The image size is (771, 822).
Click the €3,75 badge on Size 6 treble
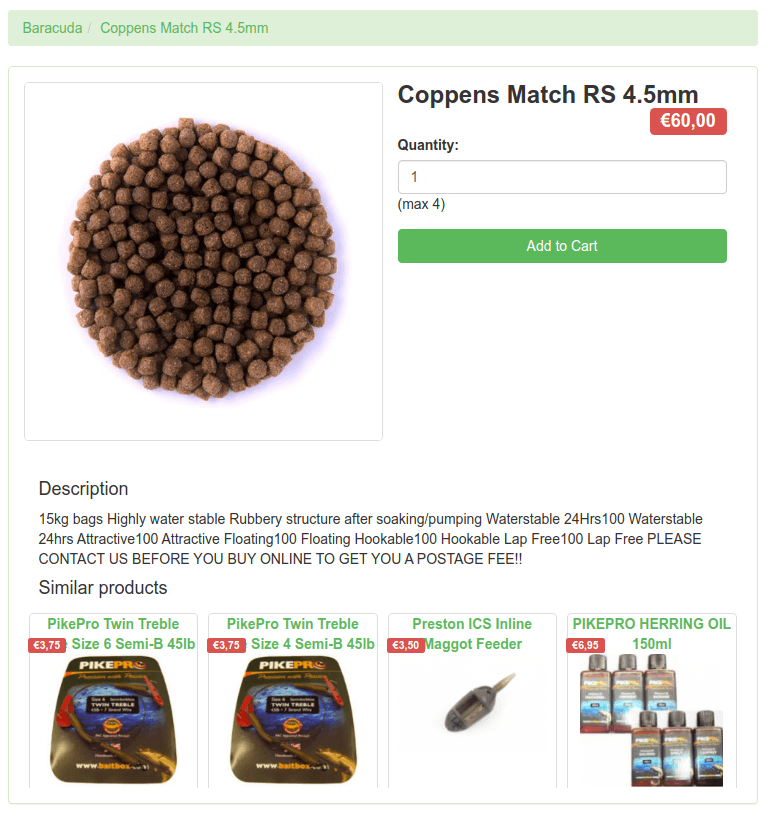47,645
